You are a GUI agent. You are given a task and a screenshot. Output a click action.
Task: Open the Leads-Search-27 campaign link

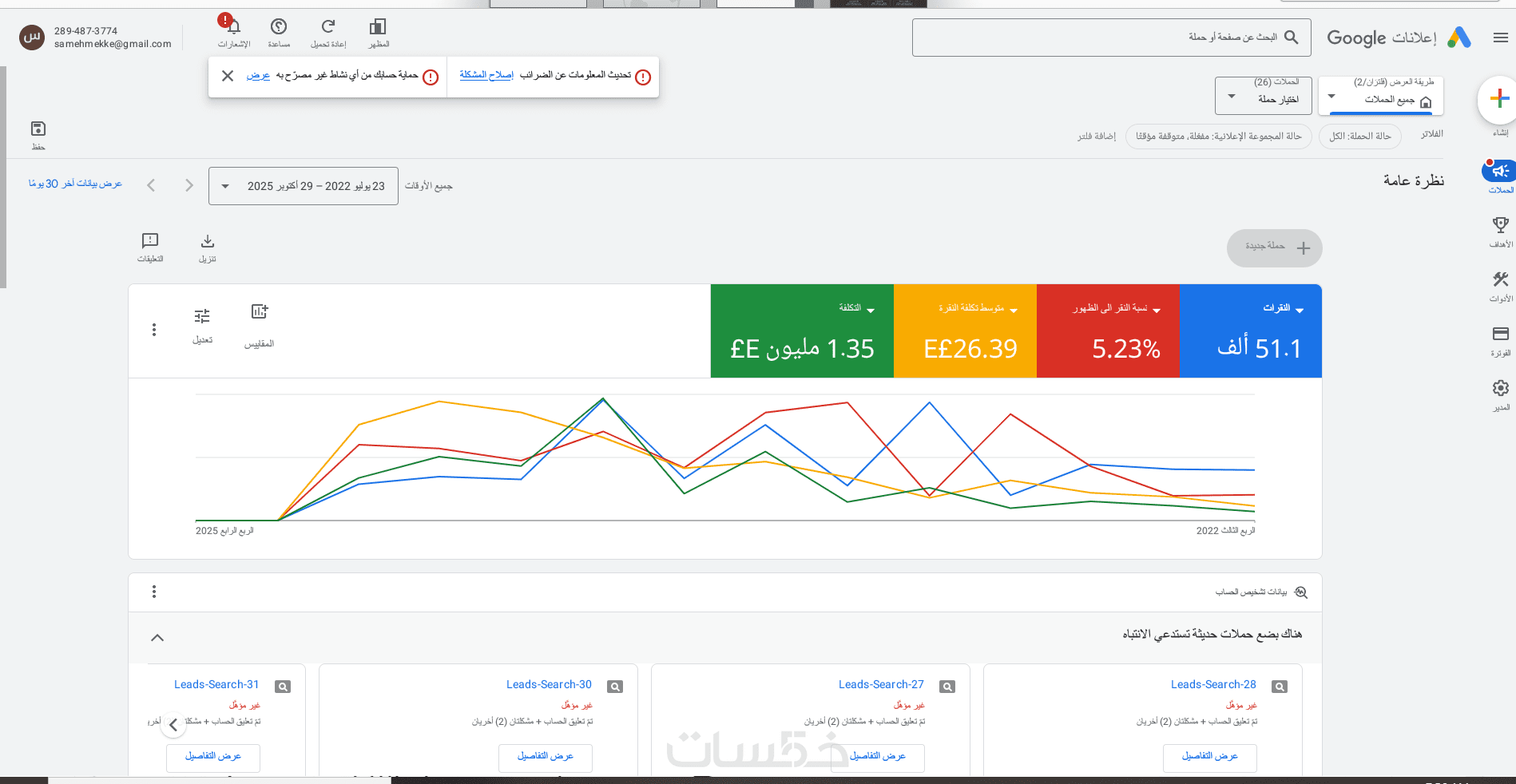881,684
